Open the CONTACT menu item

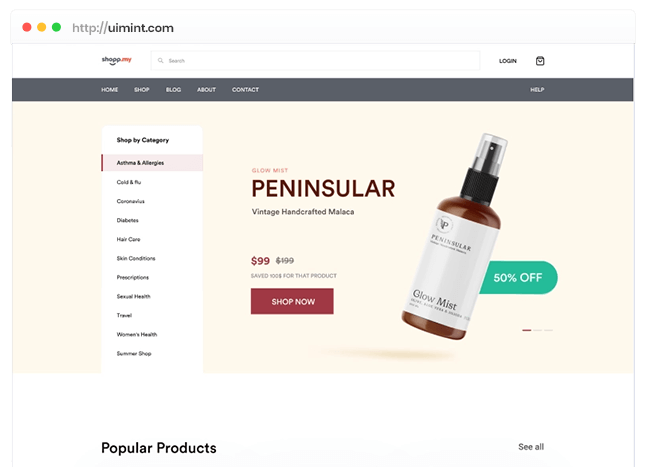click(245, 90)
